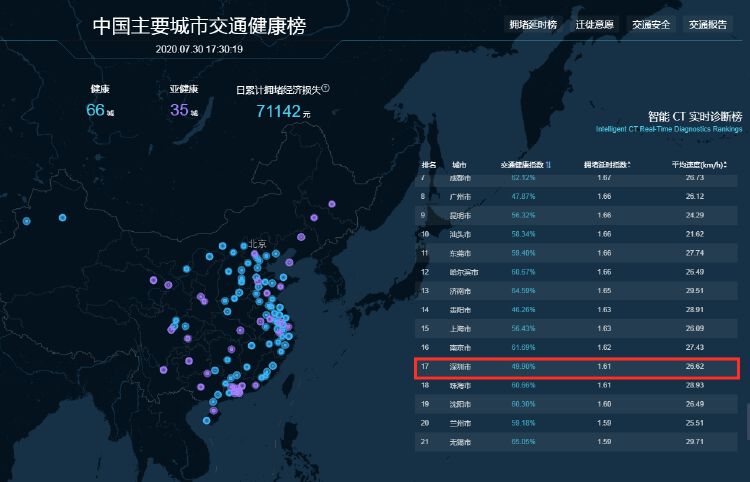Click 哈尔滨市 in the ranking list

click(463, 271)
